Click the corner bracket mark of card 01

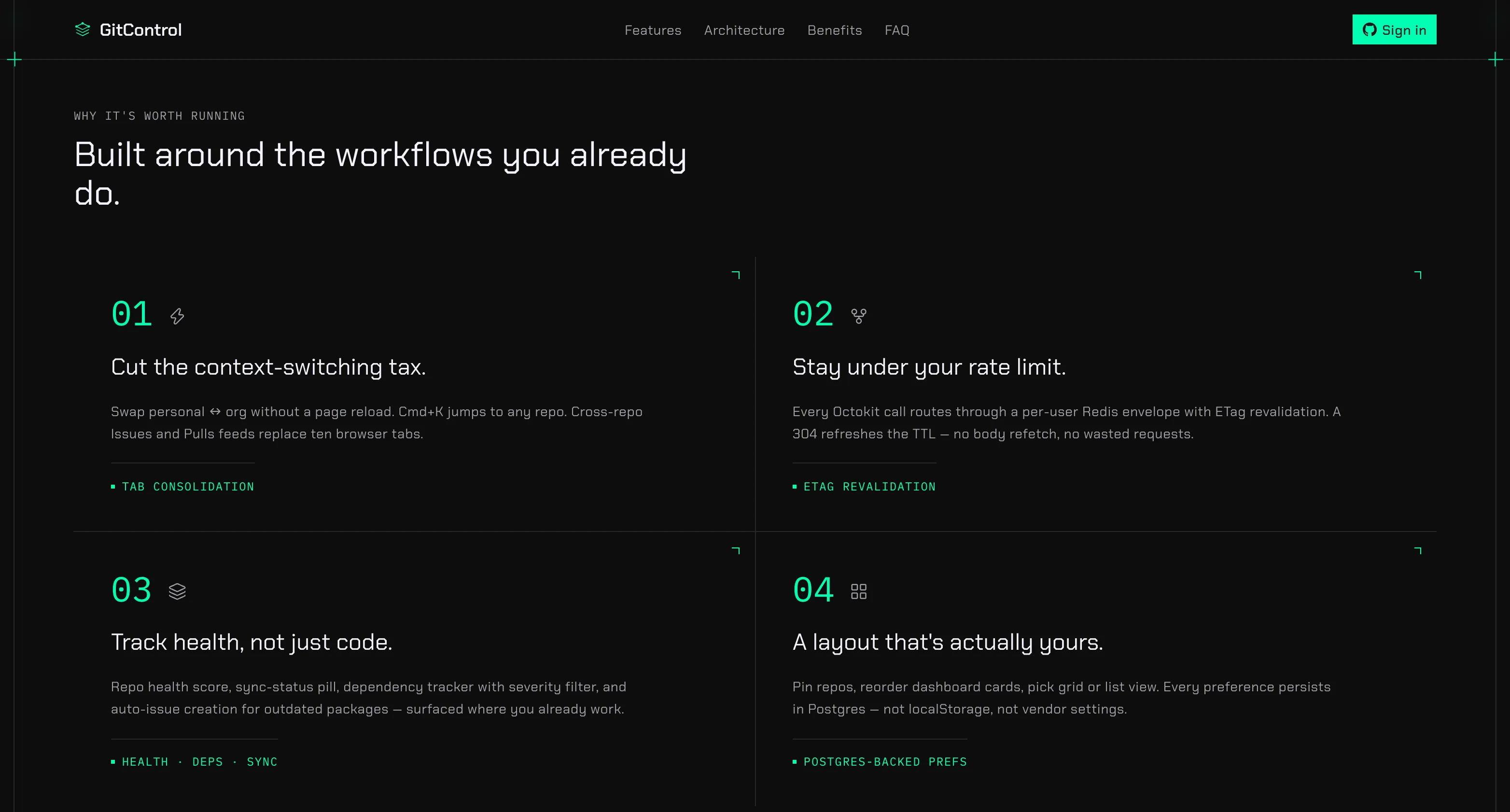(x=736, y=275)
